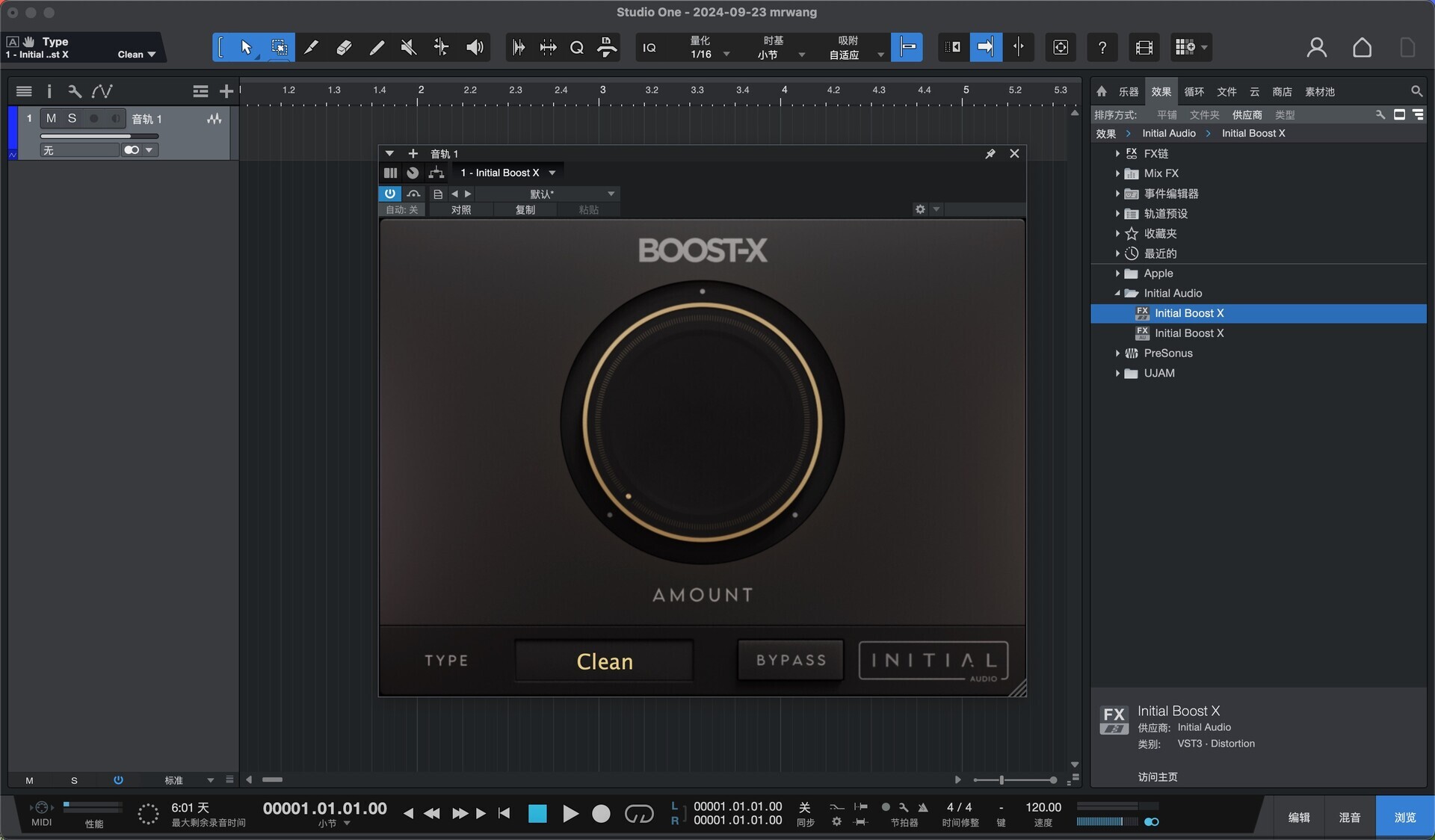Open track list wrench options
Viewport: 1435px width, 840px height.
74,91
